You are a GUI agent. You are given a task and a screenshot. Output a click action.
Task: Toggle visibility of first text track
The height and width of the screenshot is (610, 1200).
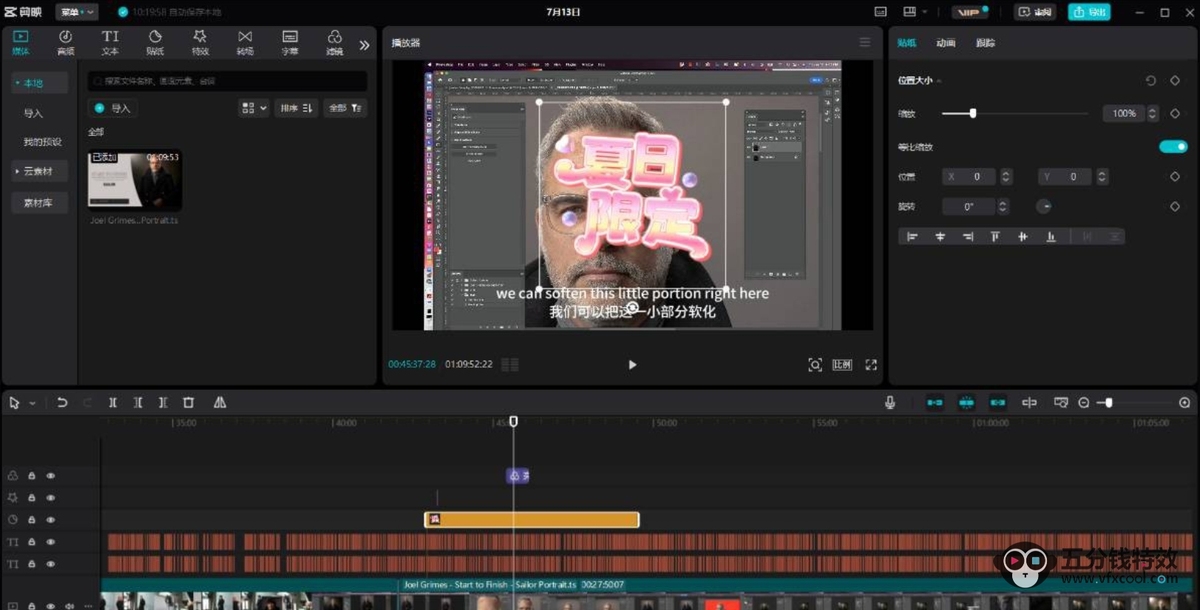[x=51, y=542]
